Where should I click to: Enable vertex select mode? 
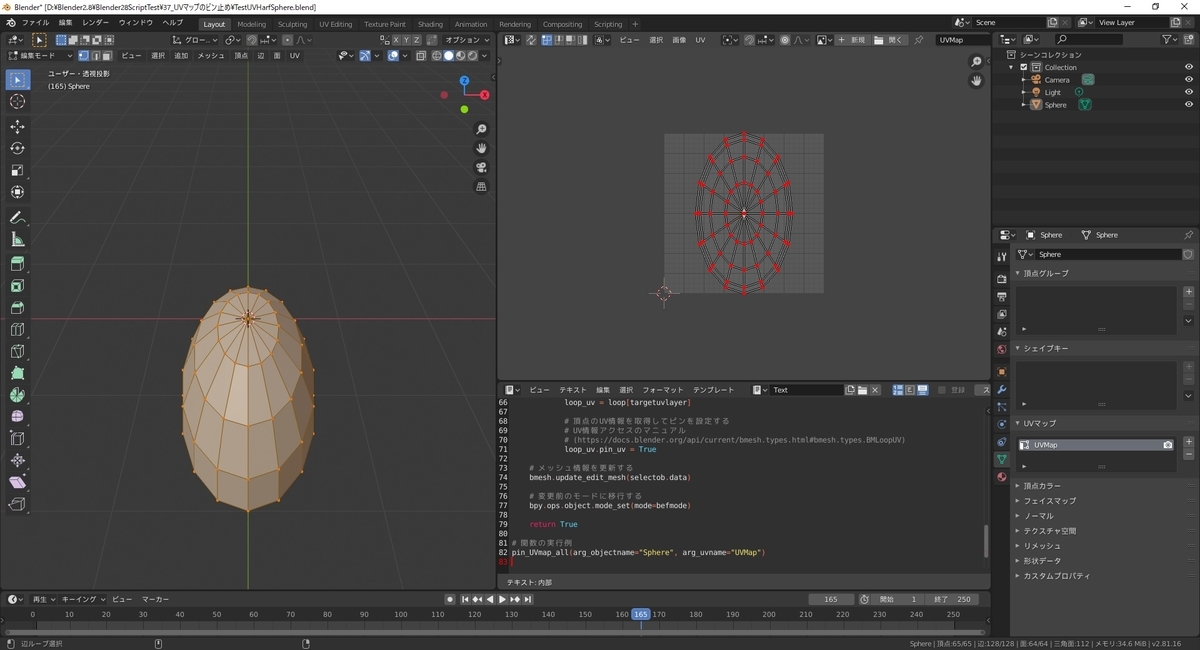tap(83, 56)
